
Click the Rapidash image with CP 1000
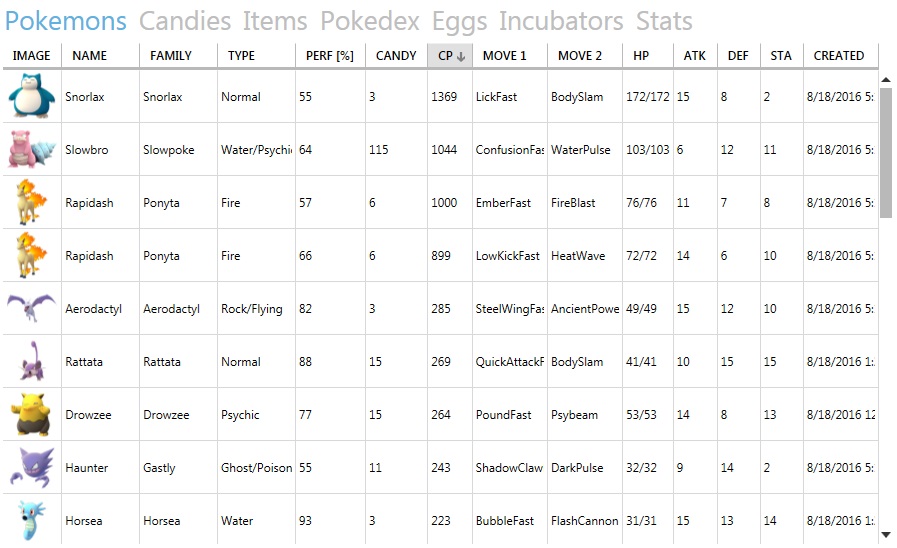click(x=31, y=202)
